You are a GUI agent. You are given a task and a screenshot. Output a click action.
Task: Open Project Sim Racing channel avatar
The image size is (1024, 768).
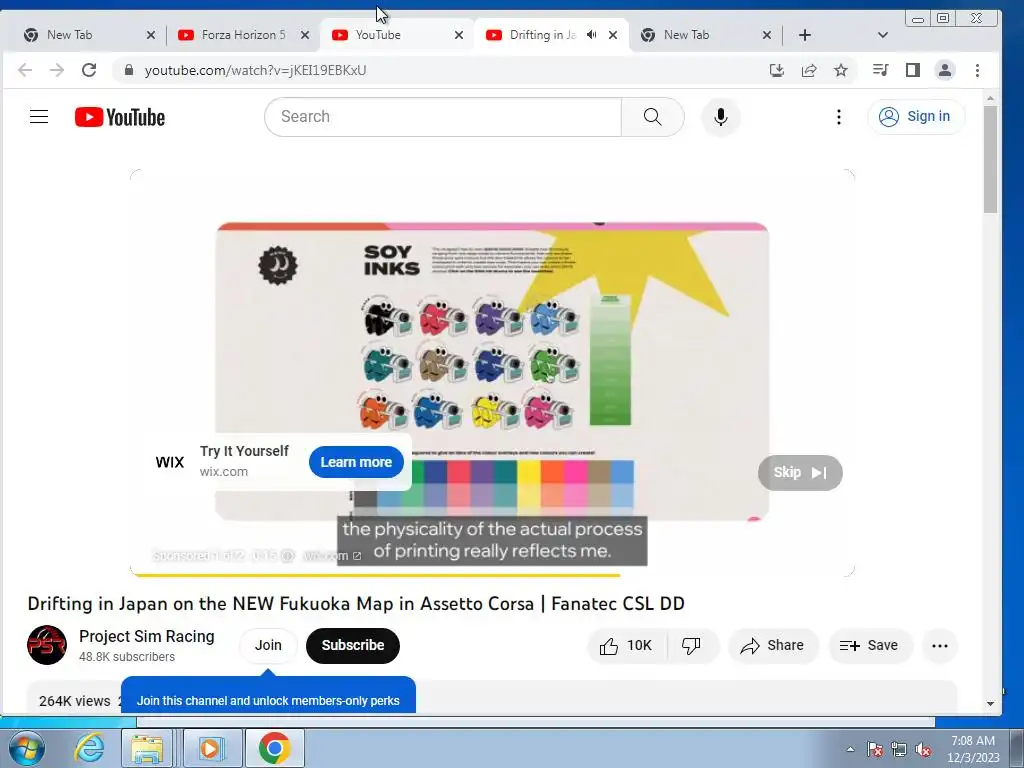tap(47, 645)
